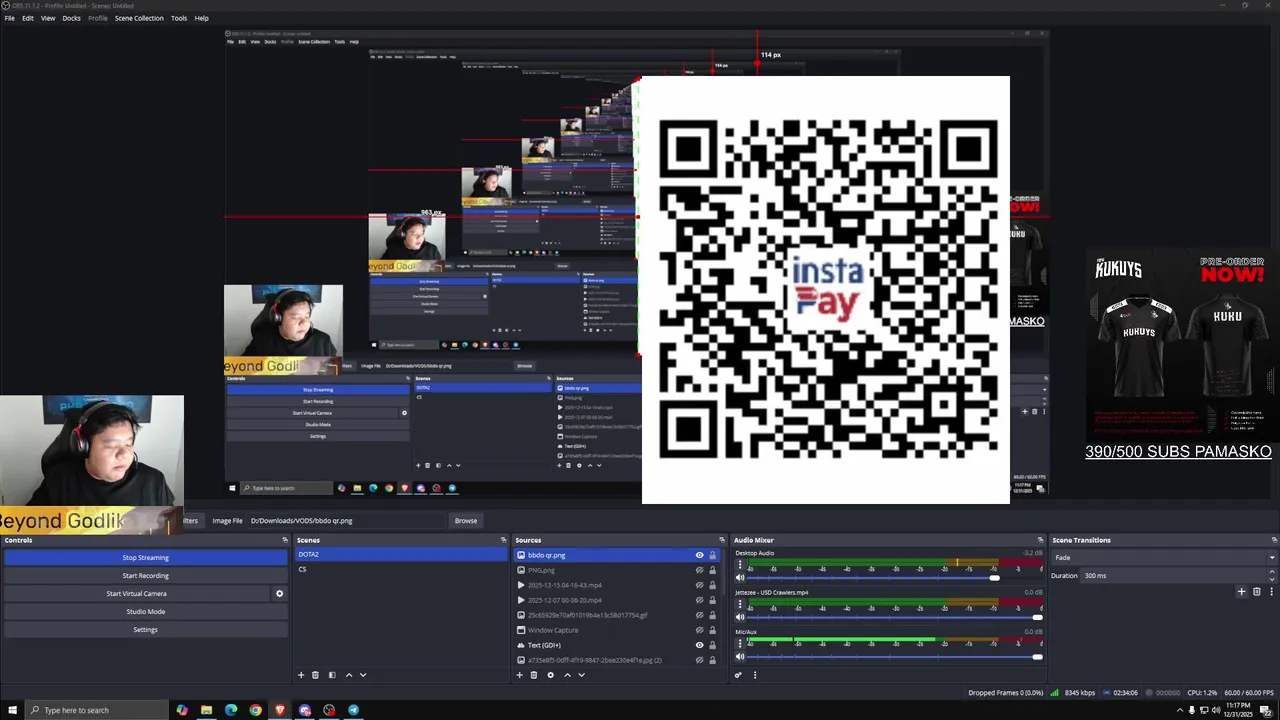Image resolution: width=1280 pixels, height=720 pixels.
Task: Open Advanced Audio Properties gears icon
Action: coord(739,675)
